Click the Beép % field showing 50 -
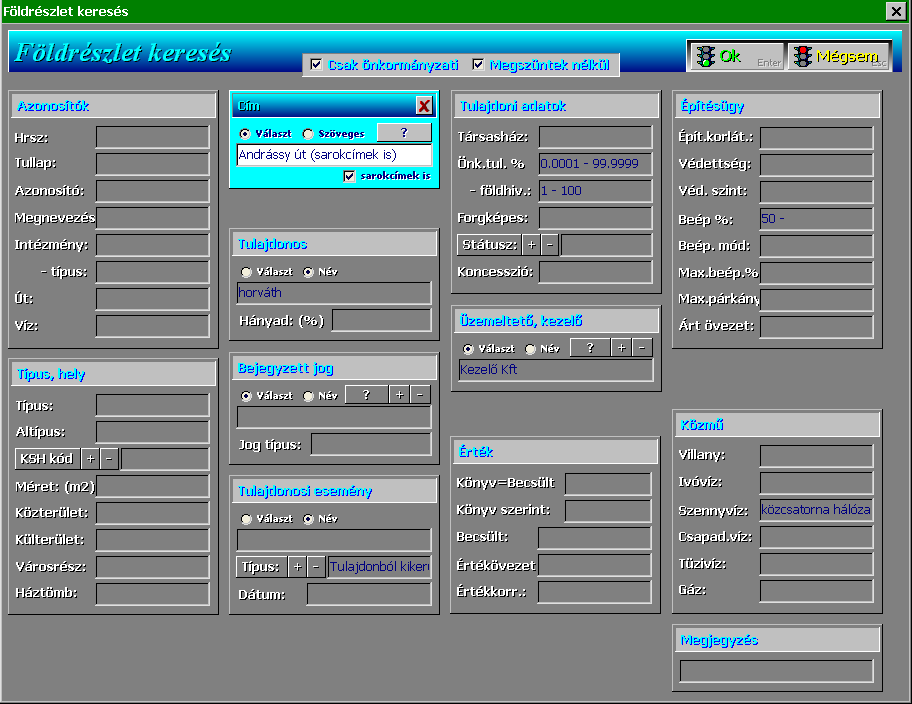Screen dimensions: 912x704 [x=817, y=219]
